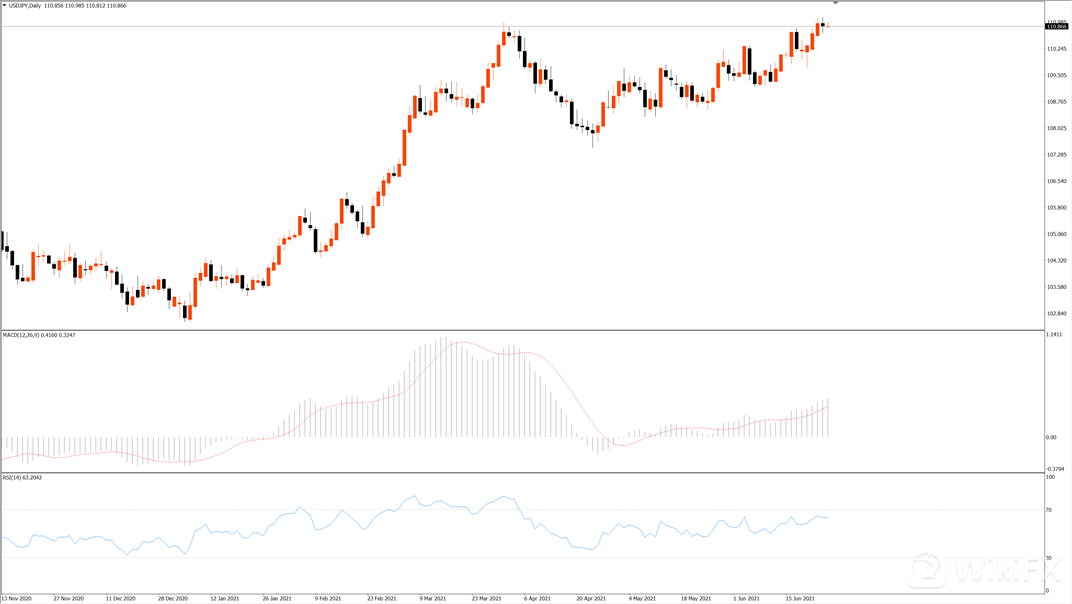Screen dimensions: 1072x604
Task: Click the 108.765 price level on axis
Action: point(1056,101)
